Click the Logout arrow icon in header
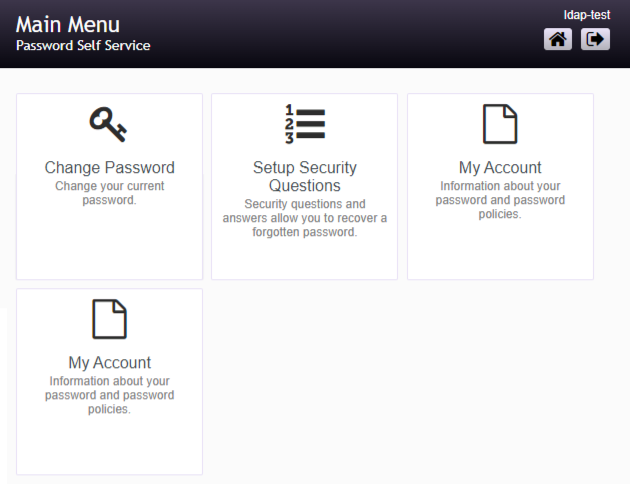The width and height of the screenshot is (630, 484). coord(595,39)
